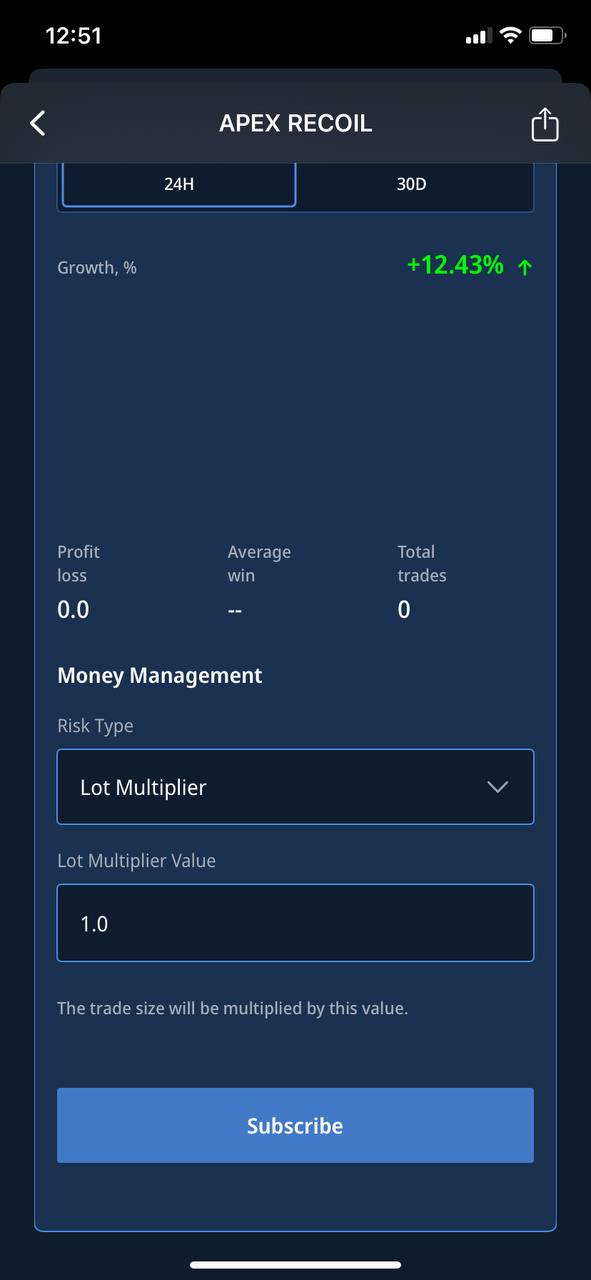Tap the 12:51 clock
This screenshot has height=1280, width=591.
[x=74, y=36]
